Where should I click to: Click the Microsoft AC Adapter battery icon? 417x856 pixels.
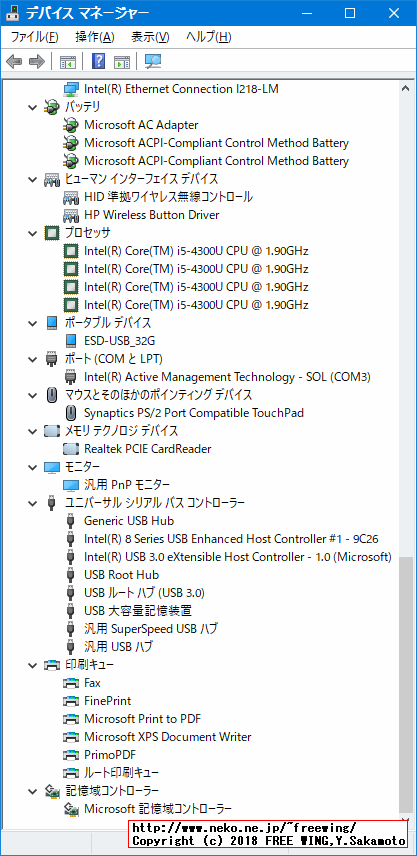[71, 125]
